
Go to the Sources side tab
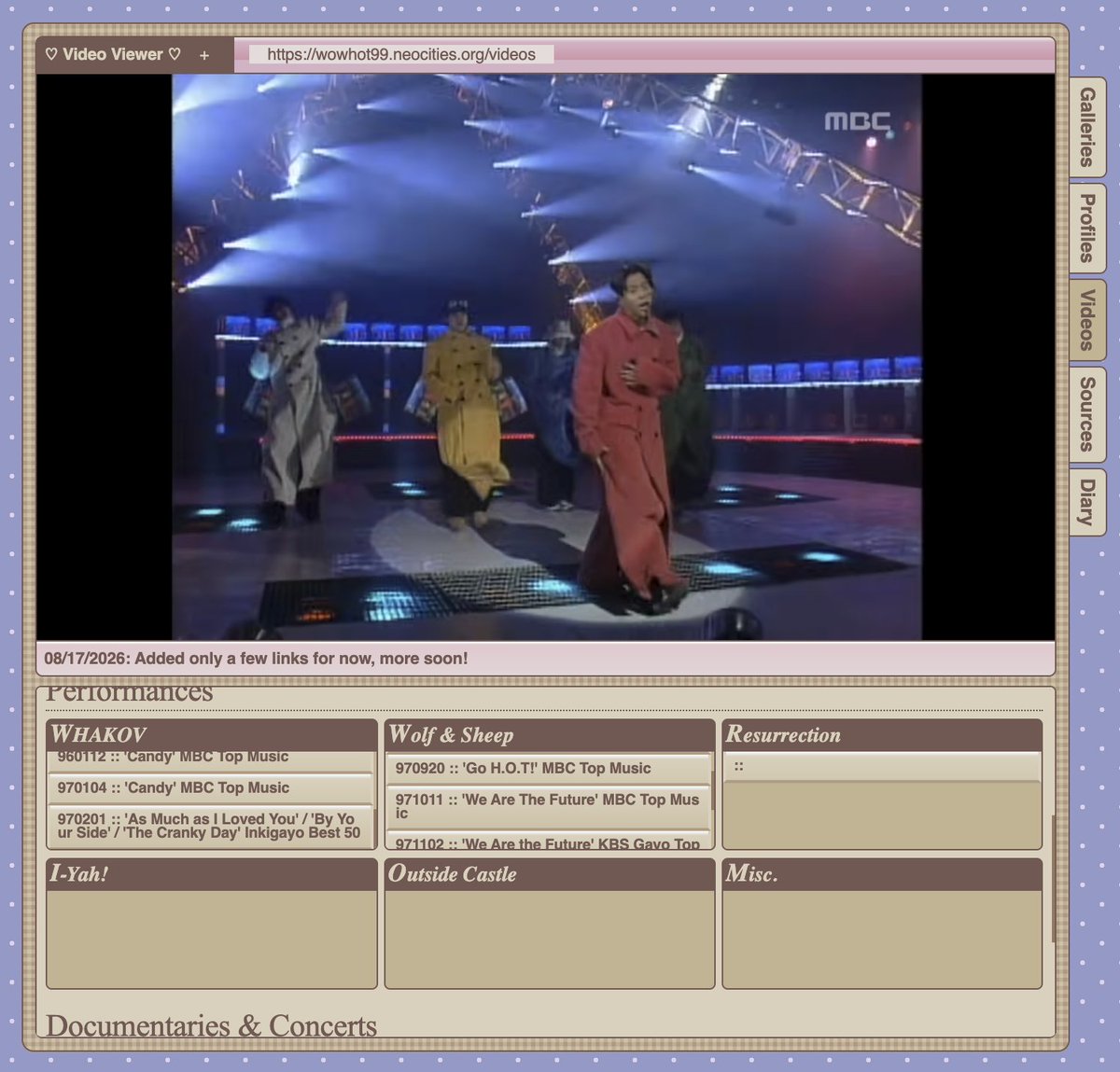tap(1087, 414)
